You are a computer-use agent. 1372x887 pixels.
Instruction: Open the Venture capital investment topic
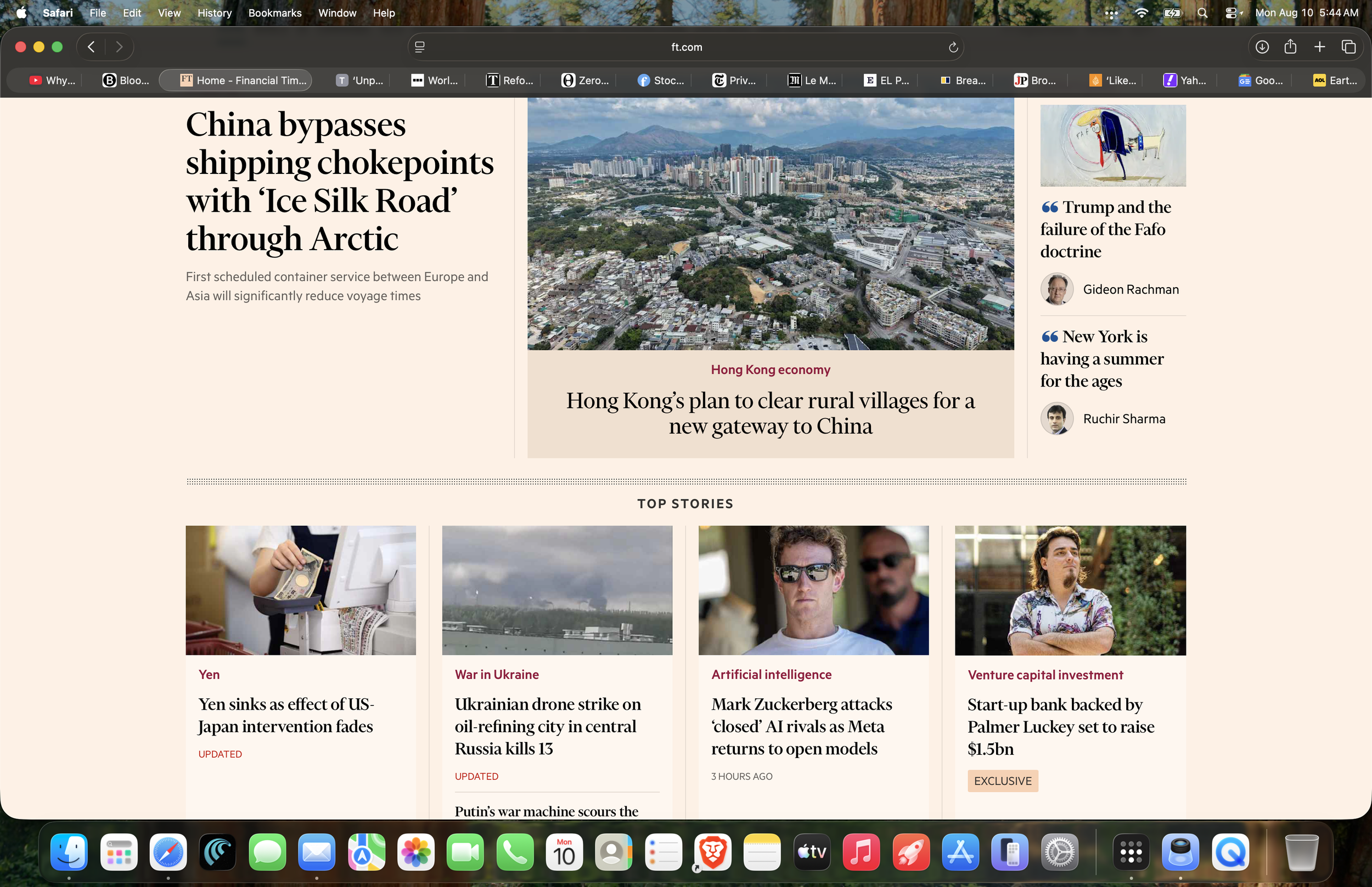(1045, 675)
